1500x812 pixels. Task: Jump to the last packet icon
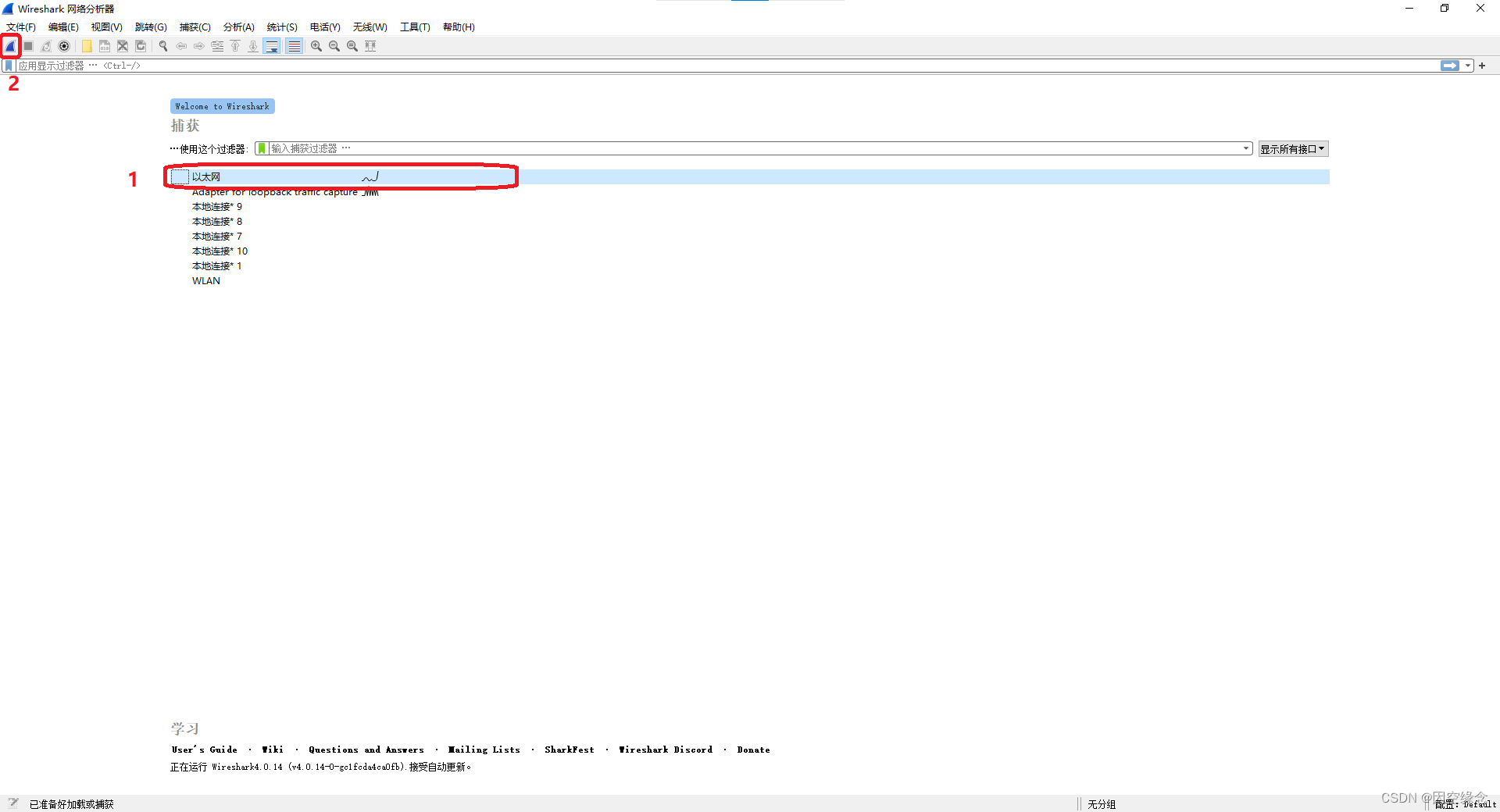pos(253,46)
